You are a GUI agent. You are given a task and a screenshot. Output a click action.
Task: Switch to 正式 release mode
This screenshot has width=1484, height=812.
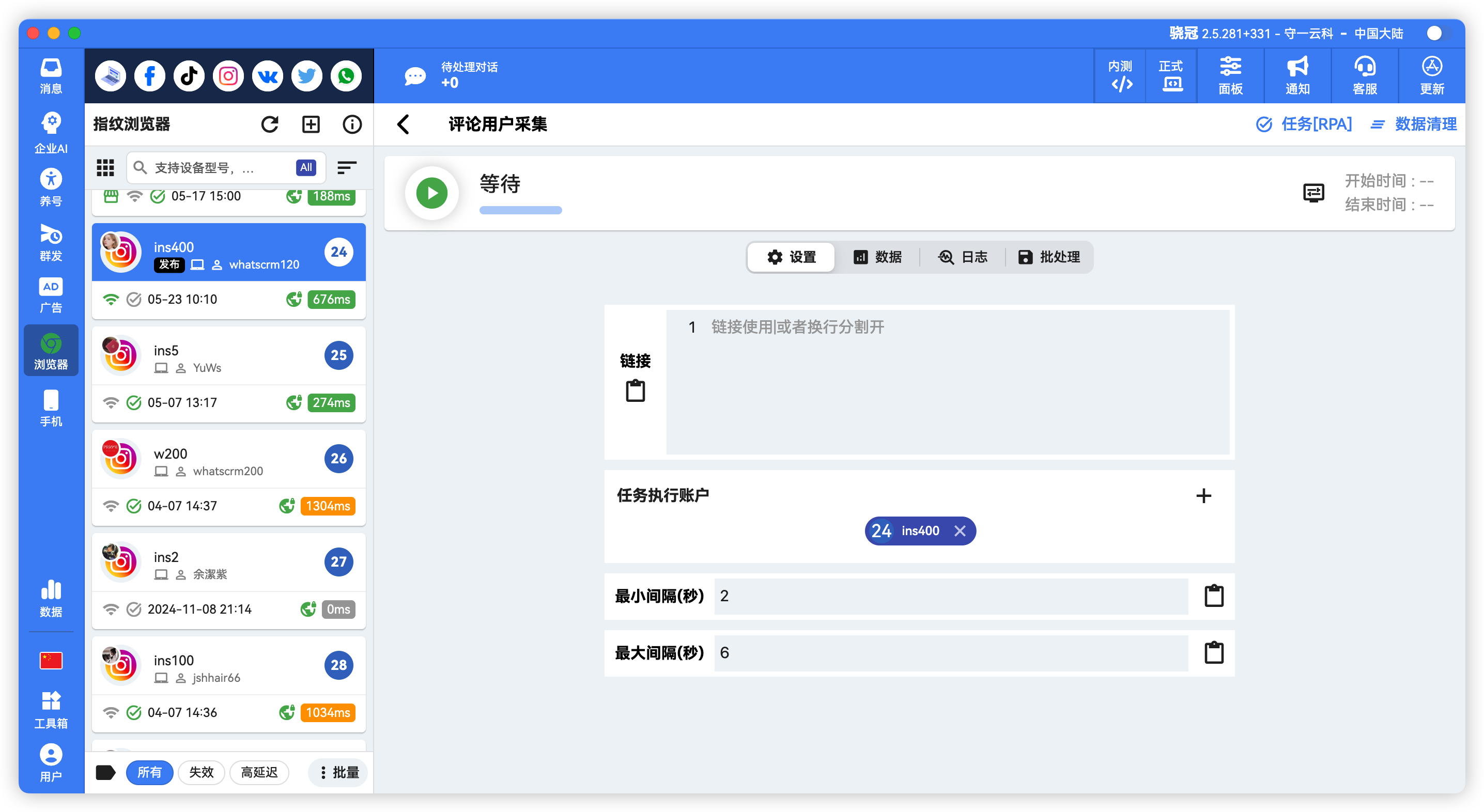pos(1171,76)
